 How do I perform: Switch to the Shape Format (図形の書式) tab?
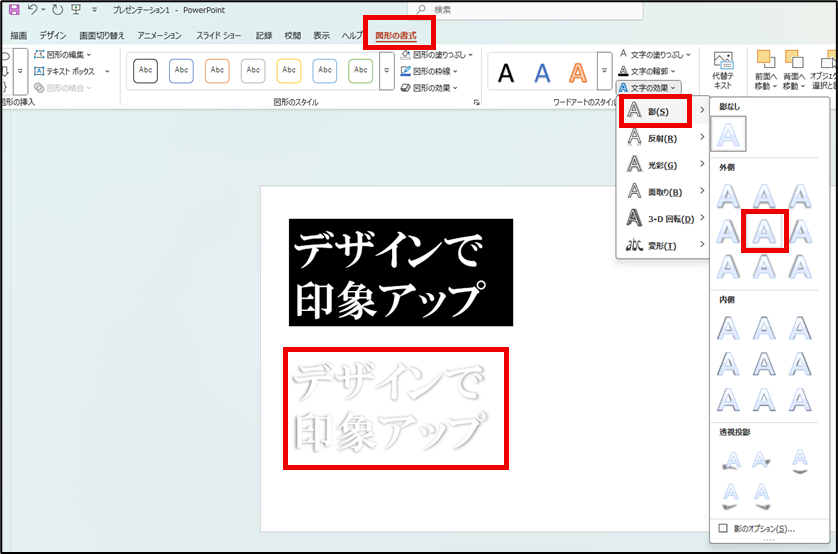(396, 35)
